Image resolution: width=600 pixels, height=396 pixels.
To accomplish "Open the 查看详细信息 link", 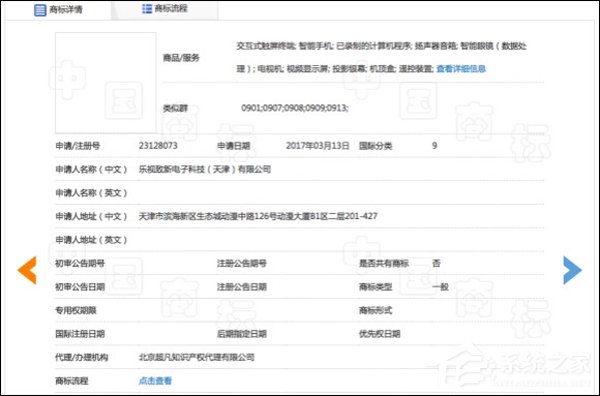I will click(461, 69).
